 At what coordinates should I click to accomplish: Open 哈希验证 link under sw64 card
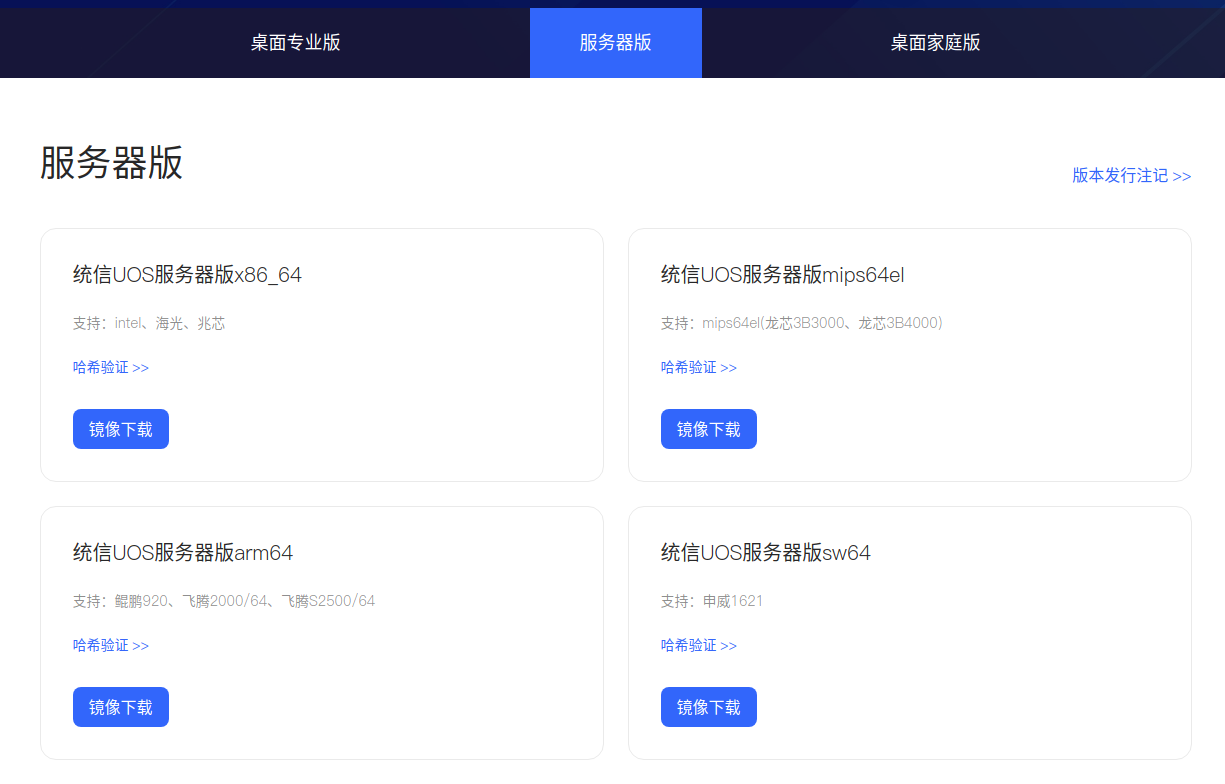pos(699,645)
